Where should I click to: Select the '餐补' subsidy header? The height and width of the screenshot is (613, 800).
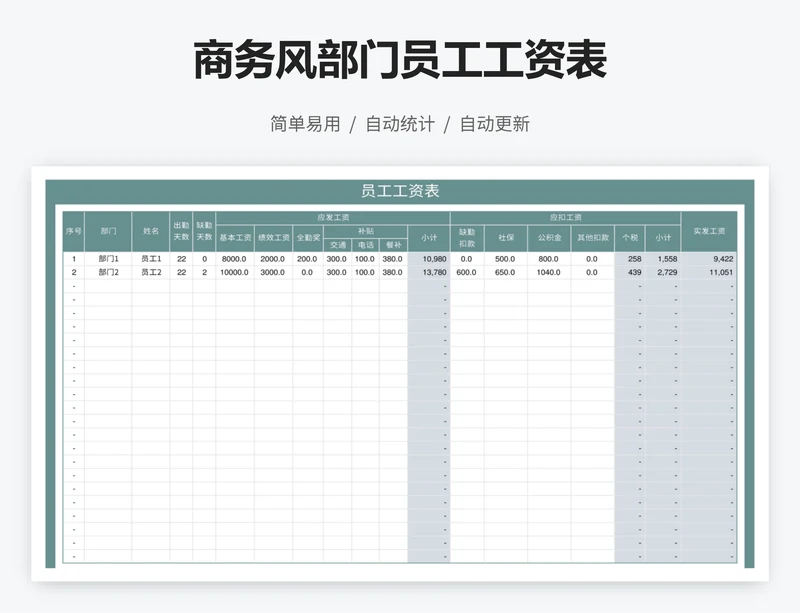pos(393,245)
